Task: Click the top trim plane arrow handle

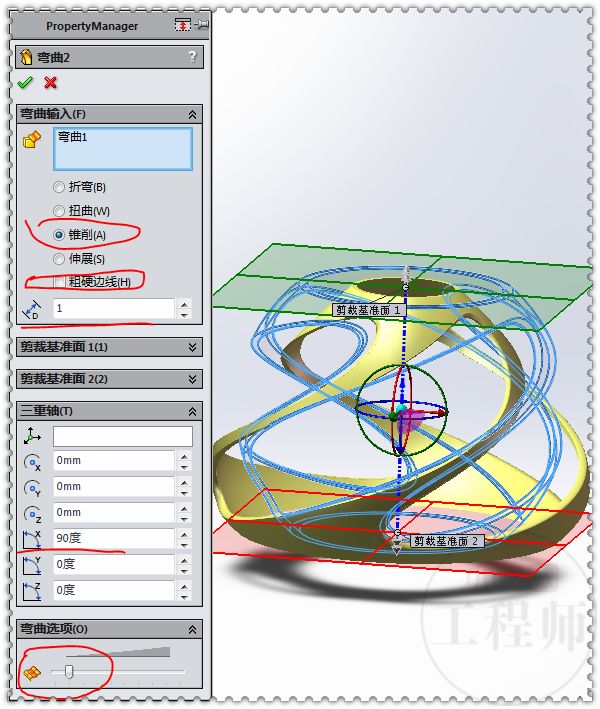Action: (406, 273)
